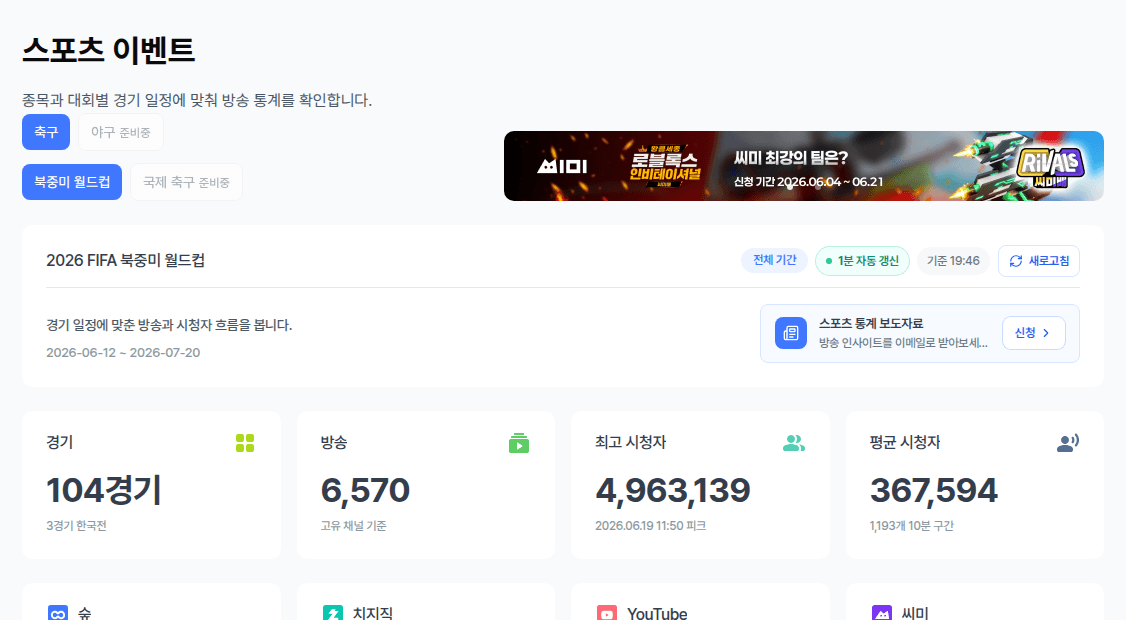Open the 국제 축구 준비중 tab
Viewport: 1126px width, 620px height.
(187, 182)
